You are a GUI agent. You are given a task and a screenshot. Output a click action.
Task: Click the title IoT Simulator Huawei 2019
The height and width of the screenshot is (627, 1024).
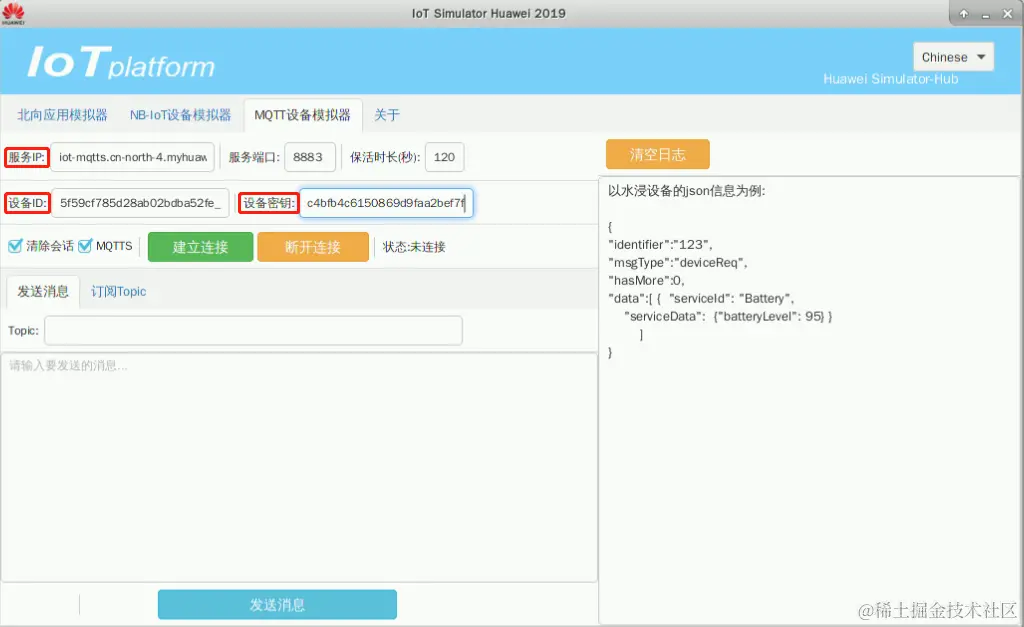[x=488, y=13]
